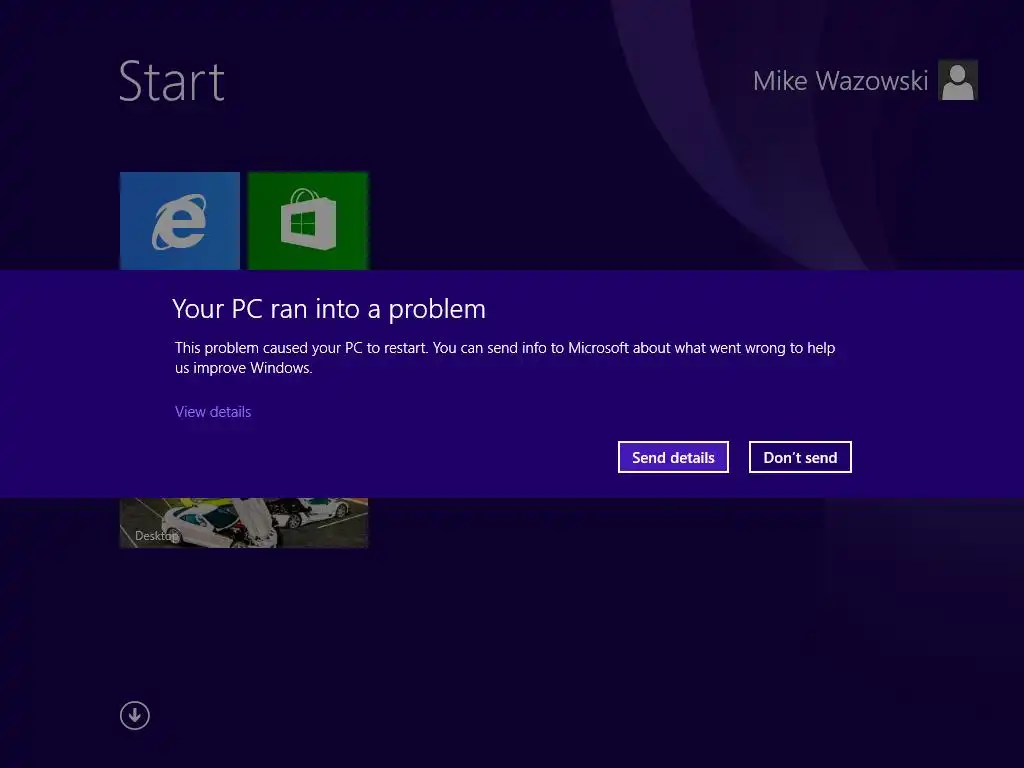Send details to Microsoft
1024x768 pixels.
(673, 457)
